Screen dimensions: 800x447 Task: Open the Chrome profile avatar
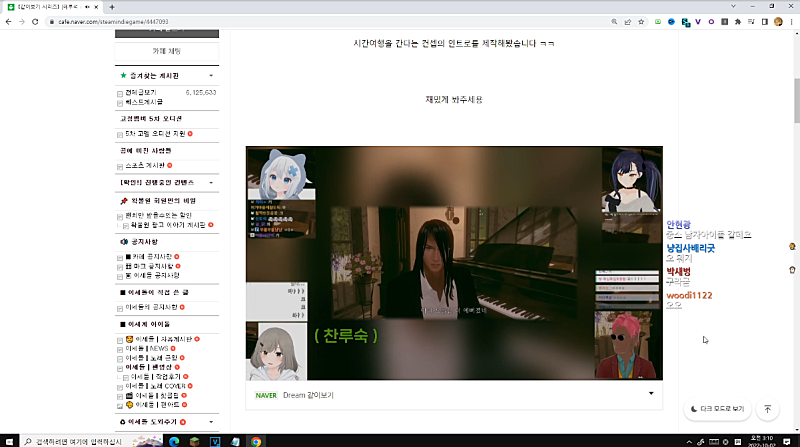pyautogui.click(x=778, y=21)
